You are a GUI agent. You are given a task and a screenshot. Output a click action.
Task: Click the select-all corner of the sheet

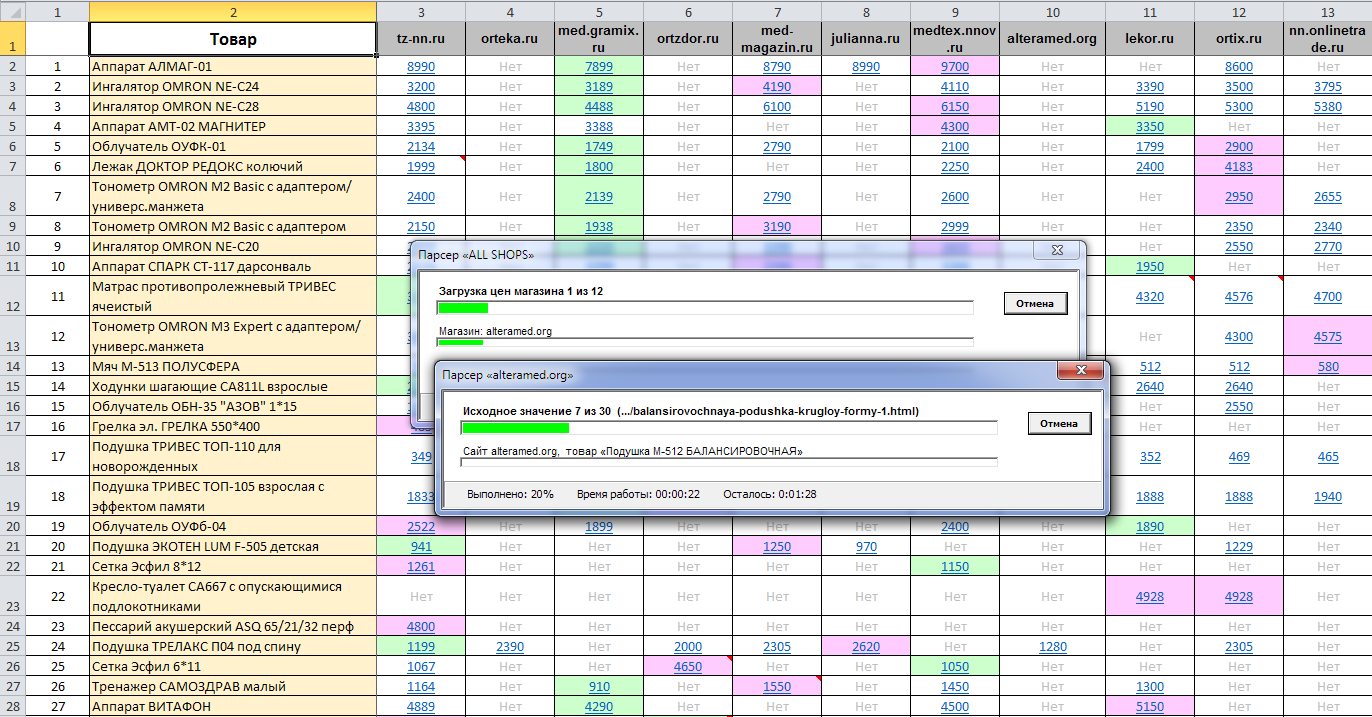pyautogui.click(x=12, y=12)
